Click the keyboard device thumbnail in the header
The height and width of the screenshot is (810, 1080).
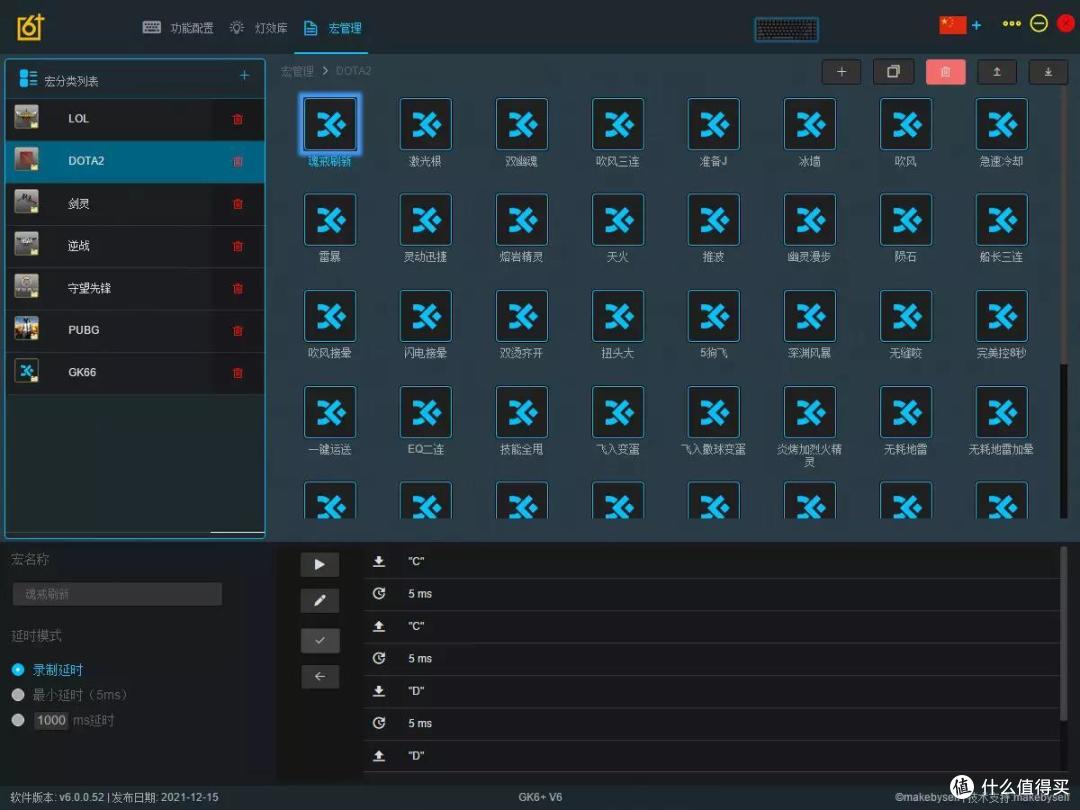(786, 30)
